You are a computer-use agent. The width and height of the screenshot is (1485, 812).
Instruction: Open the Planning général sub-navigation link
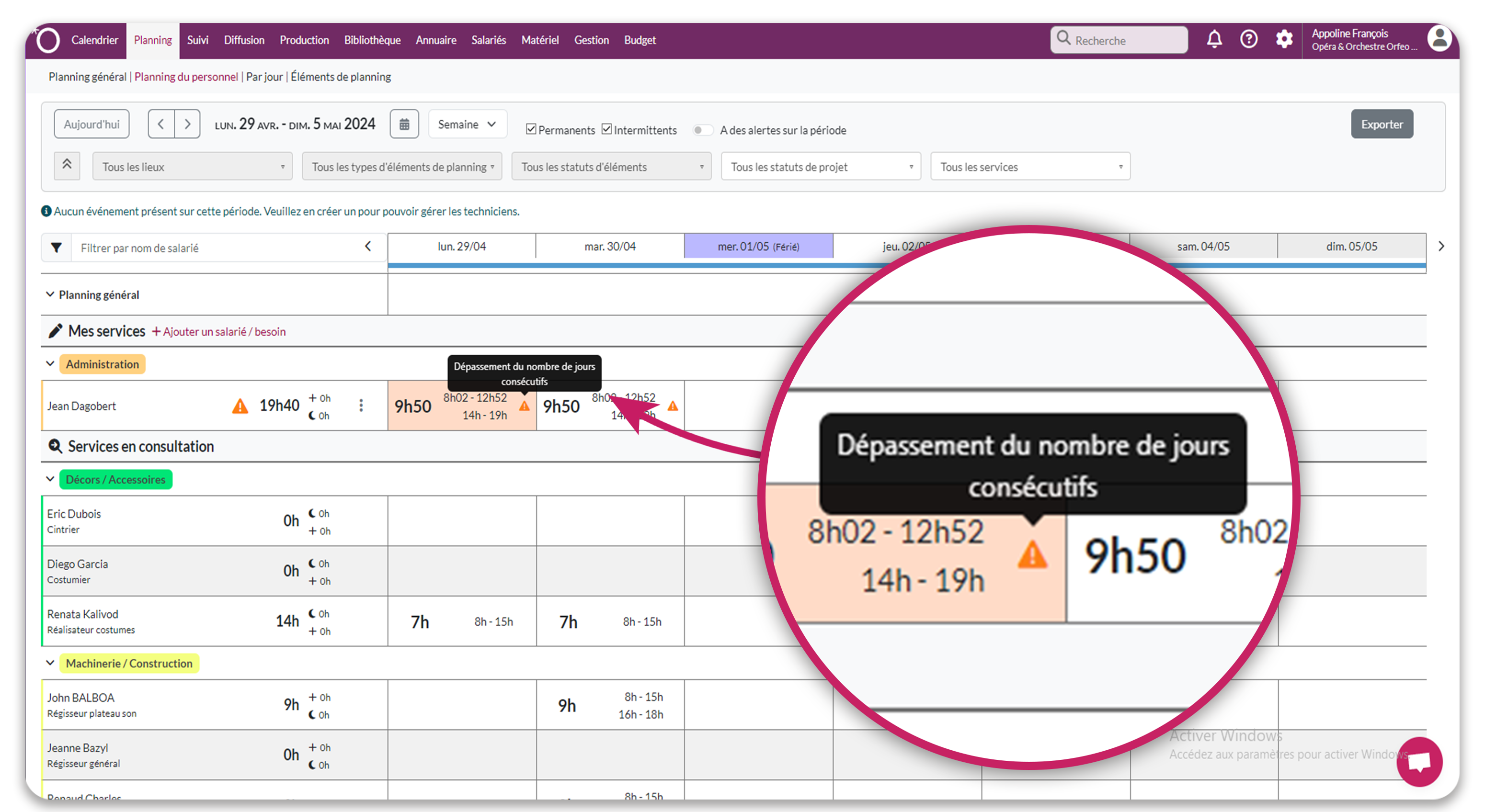coord(87,77)
